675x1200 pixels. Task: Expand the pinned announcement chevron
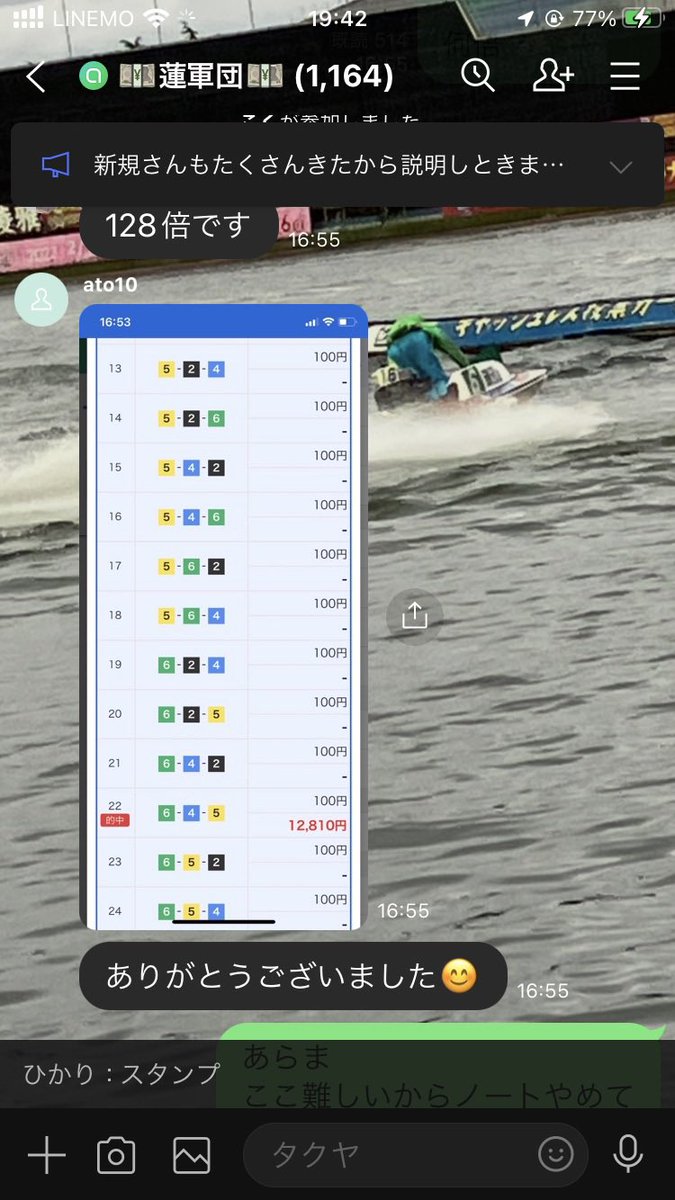(x=621, y=166)
